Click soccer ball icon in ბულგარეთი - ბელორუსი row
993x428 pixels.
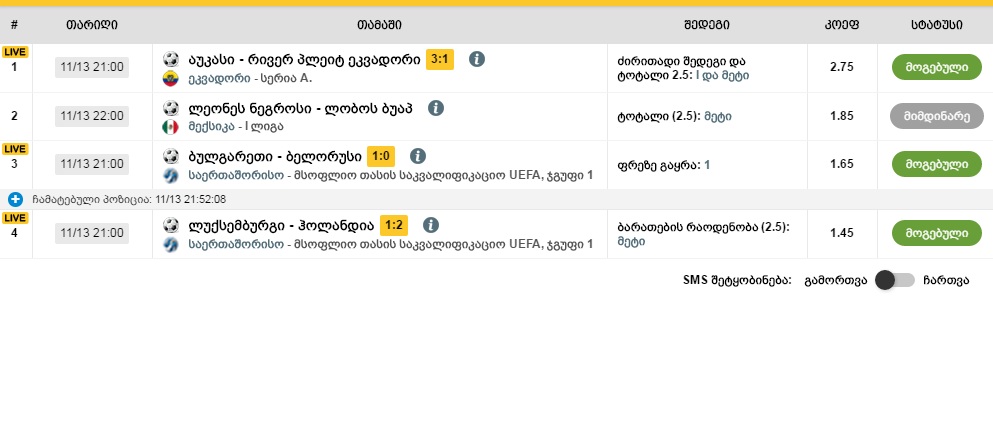point(170,156)
